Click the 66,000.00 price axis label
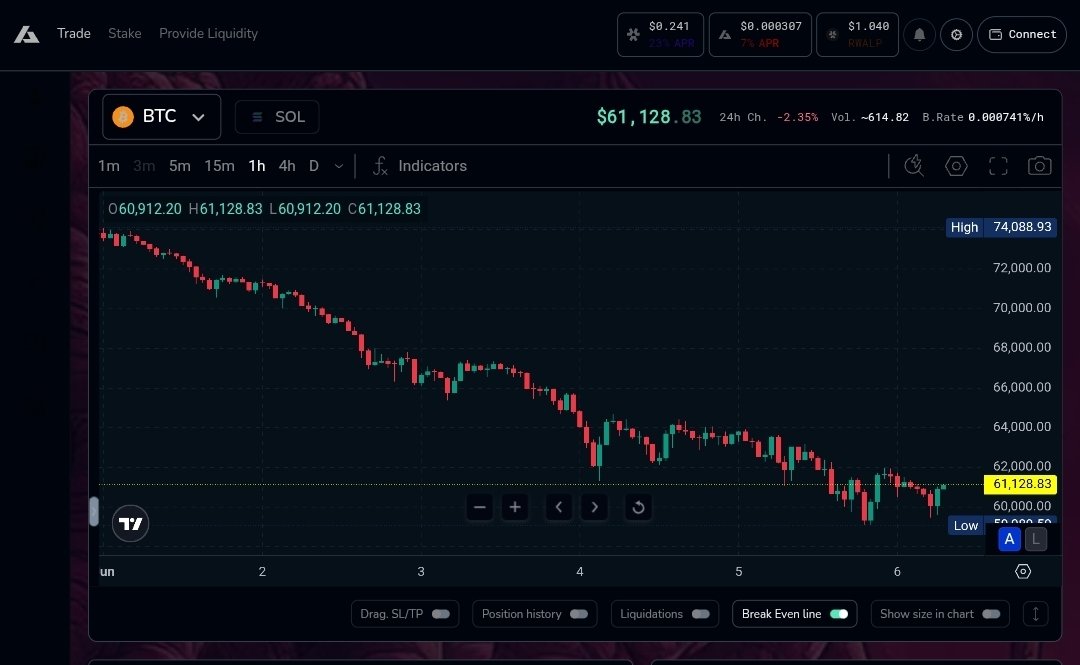 pos(1021,387)
